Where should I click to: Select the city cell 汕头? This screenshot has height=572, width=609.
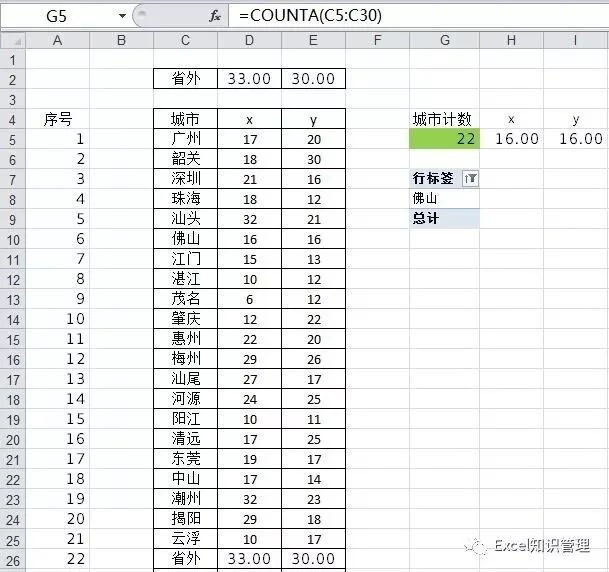(185, 219)
